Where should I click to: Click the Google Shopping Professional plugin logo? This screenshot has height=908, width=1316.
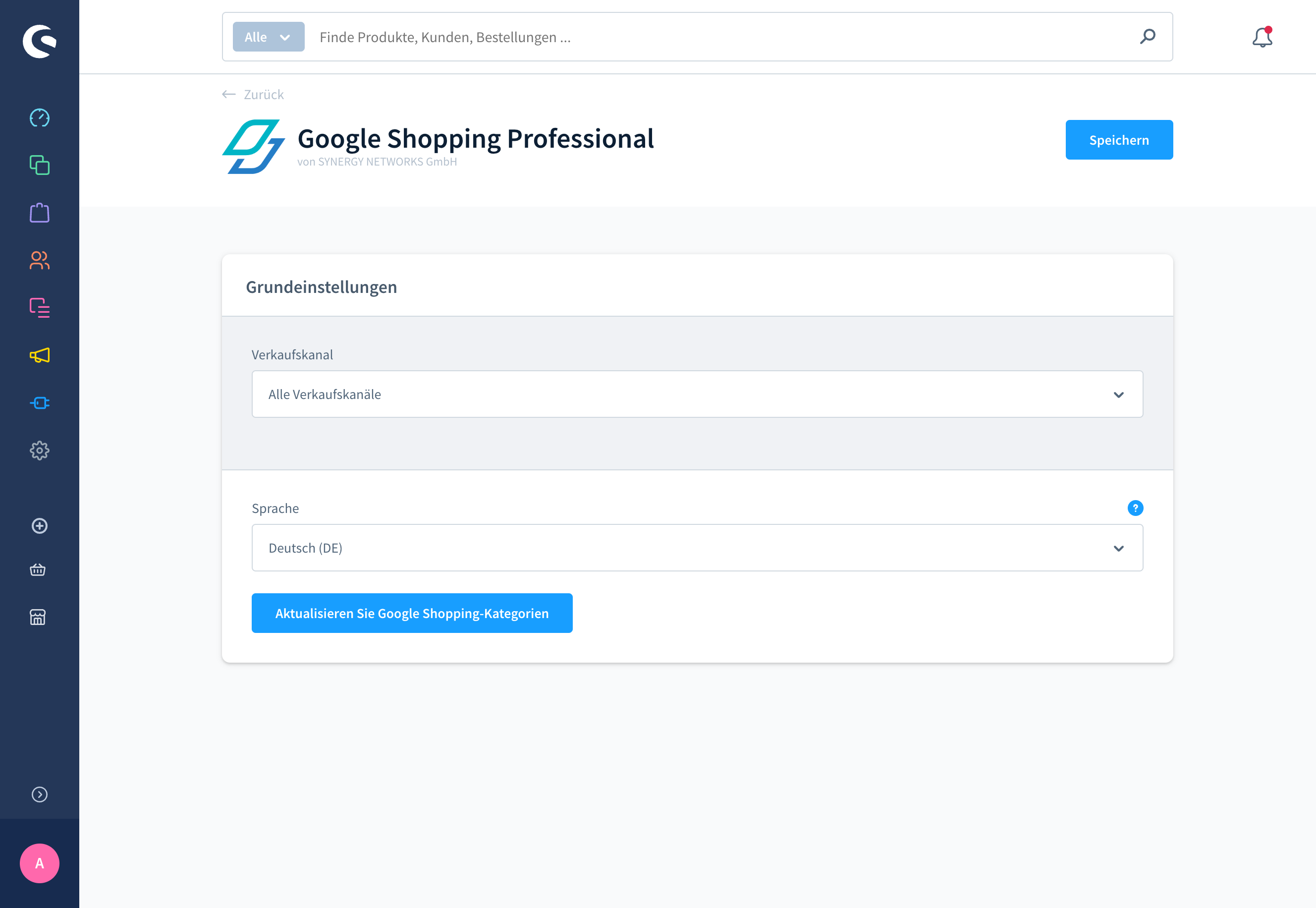(x=253, y=146)
